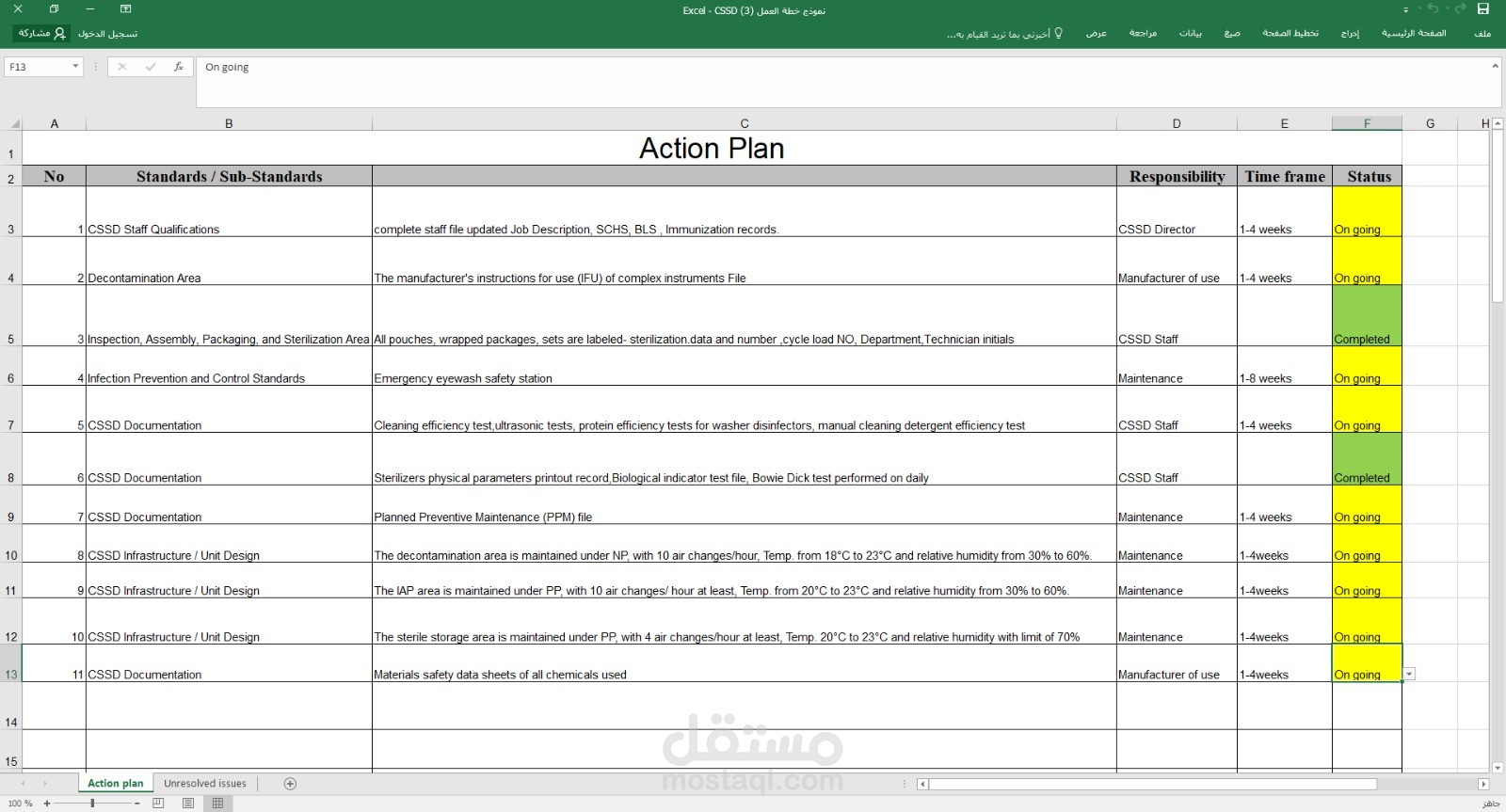The image size is (1506, 812).
Task: Redo the action in the title bar
Action: point(1460,9)
